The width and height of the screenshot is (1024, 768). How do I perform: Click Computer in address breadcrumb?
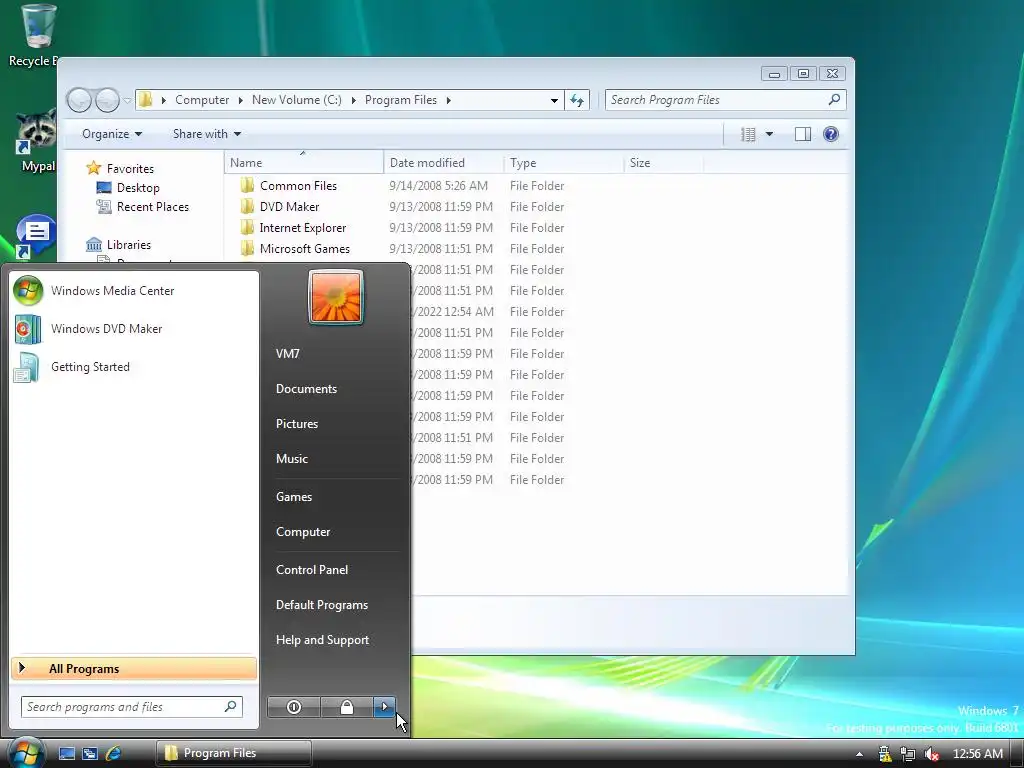[x=202, y=100]
